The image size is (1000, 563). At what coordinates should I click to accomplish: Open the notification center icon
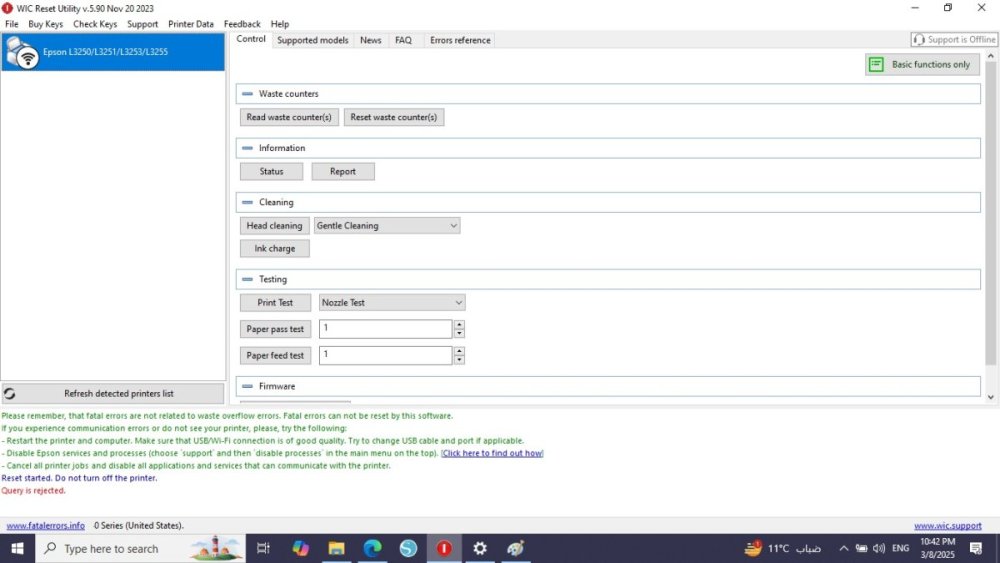coord(976,548)
